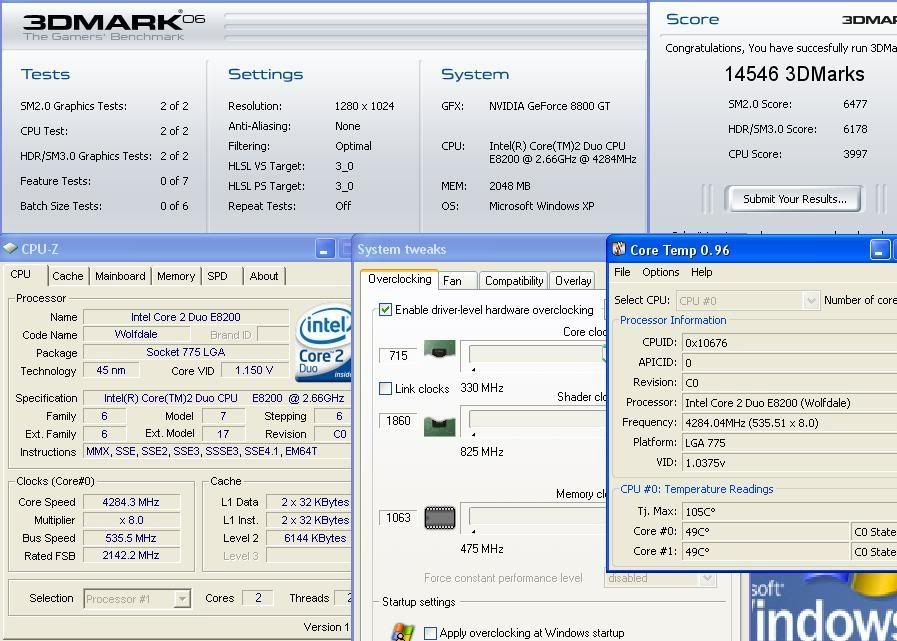Click the memory clock chip icon
897x641 pixels.
(439, 517)
